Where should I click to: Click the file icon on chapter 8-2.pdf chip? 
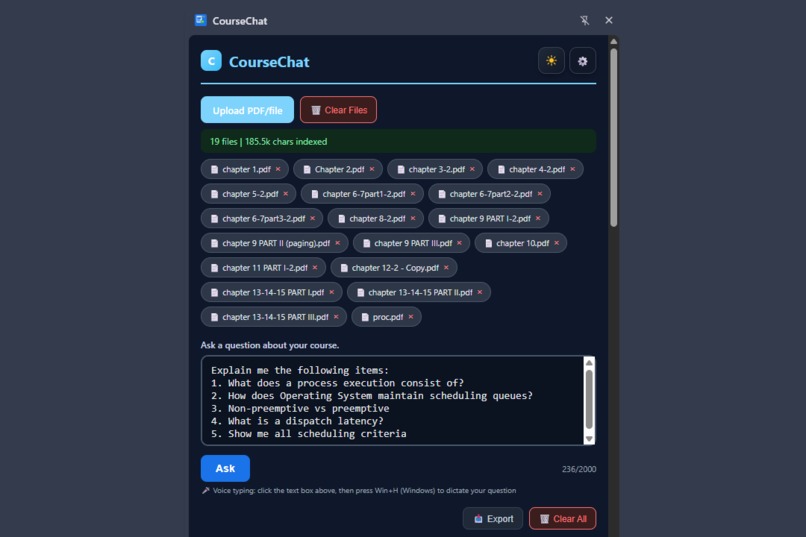[341, 218]
